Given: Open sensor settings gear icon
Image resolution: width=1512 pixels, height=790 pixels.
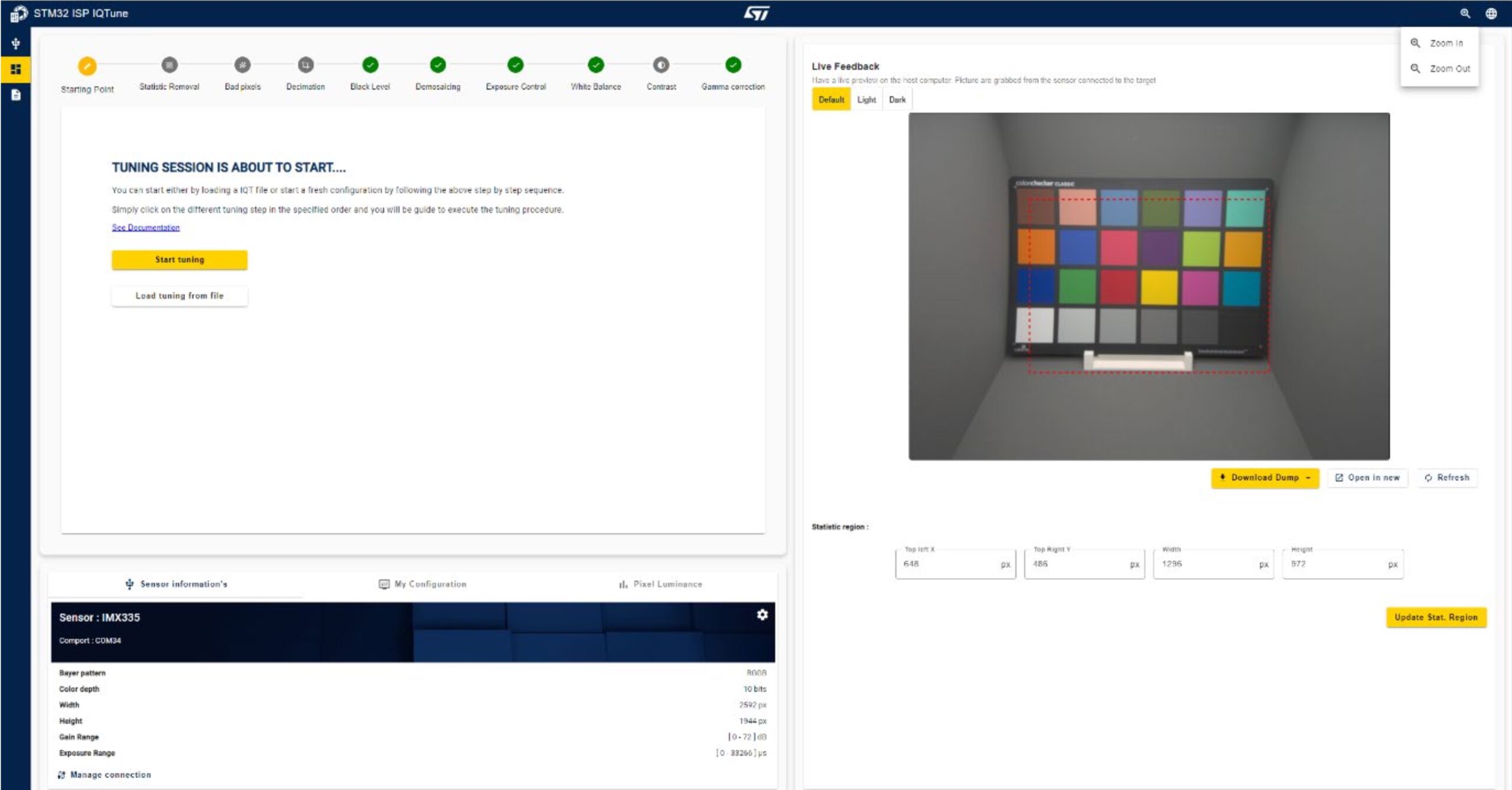Looking at the screenshot, I should click(762, 615).
